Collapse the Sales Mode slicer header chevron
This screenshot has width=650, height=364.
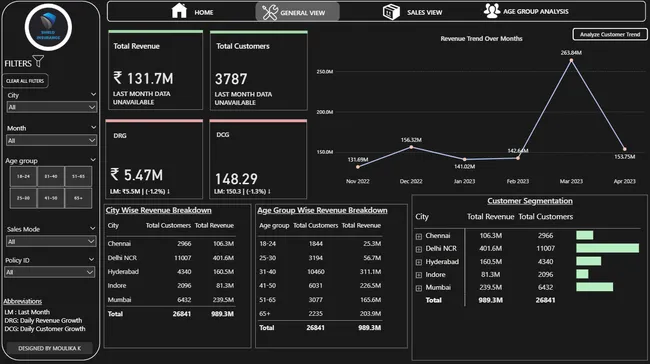coord(92,228)
